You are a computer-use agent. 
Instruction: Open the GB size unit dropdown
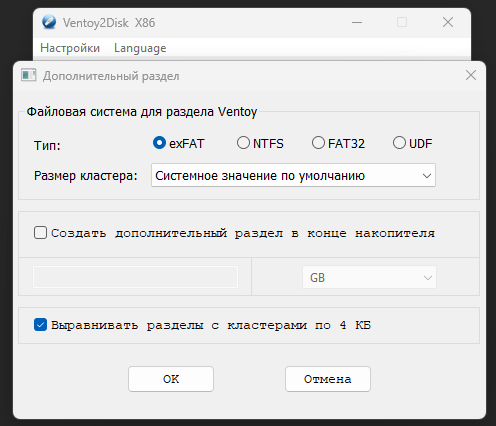(369, 277)
